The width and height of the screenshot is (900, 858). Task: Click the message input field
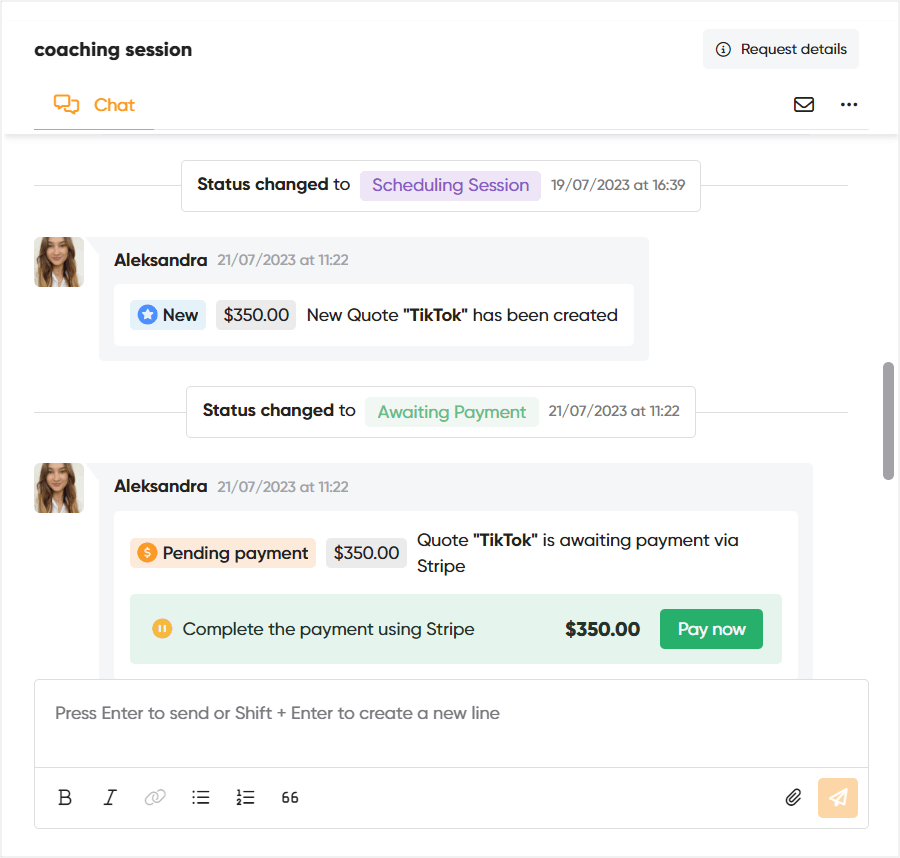click(x=451, y=724)
